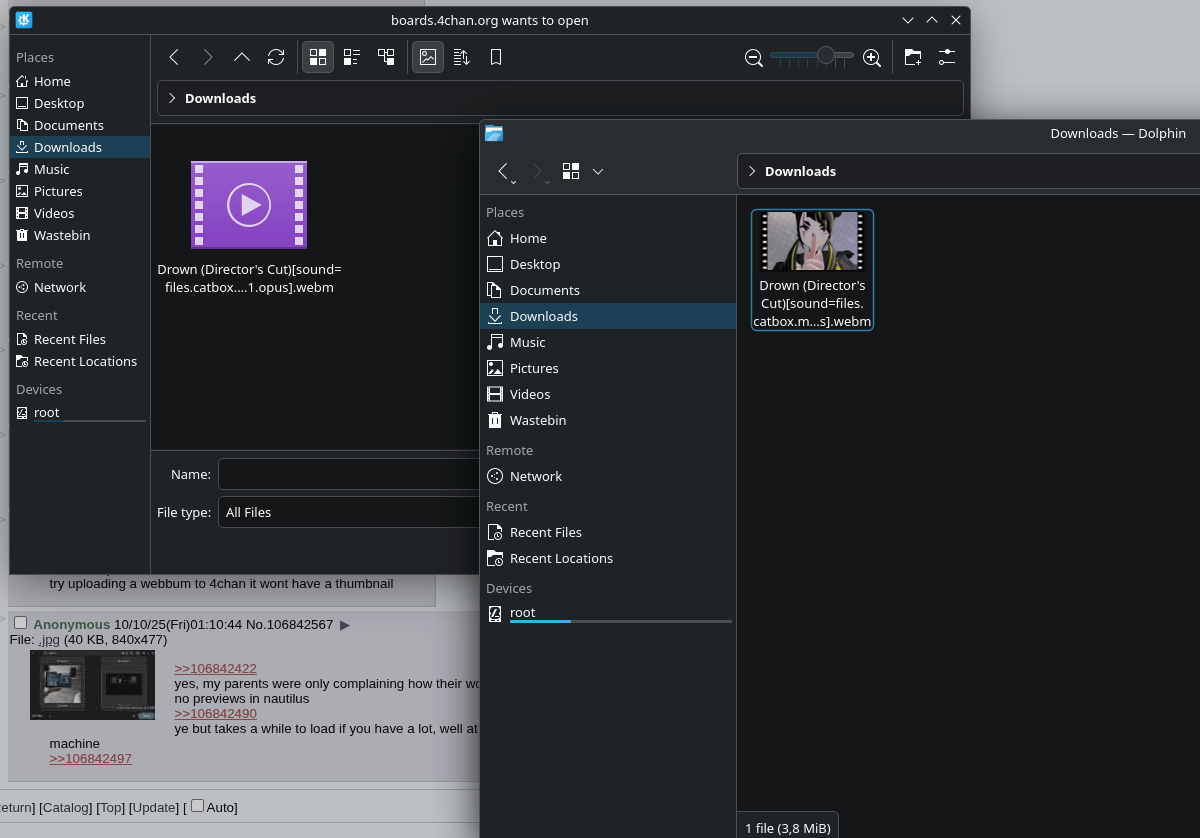Open the bookmarks menu in file dialog
The width and height of the screenshot is (1200, 838).
[x=495, y=58]
